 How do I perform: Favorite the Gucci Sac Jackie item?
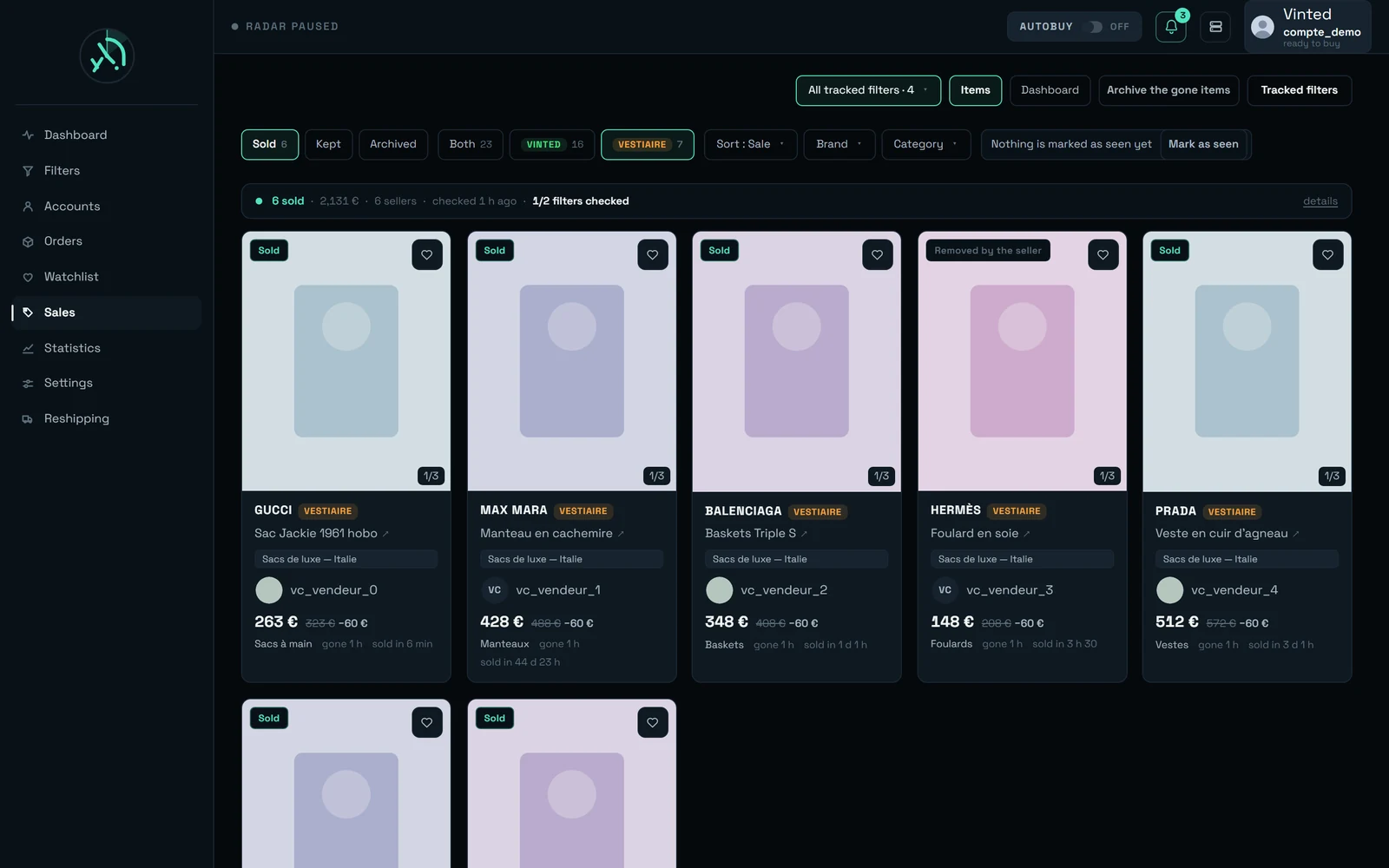(426, 254)
